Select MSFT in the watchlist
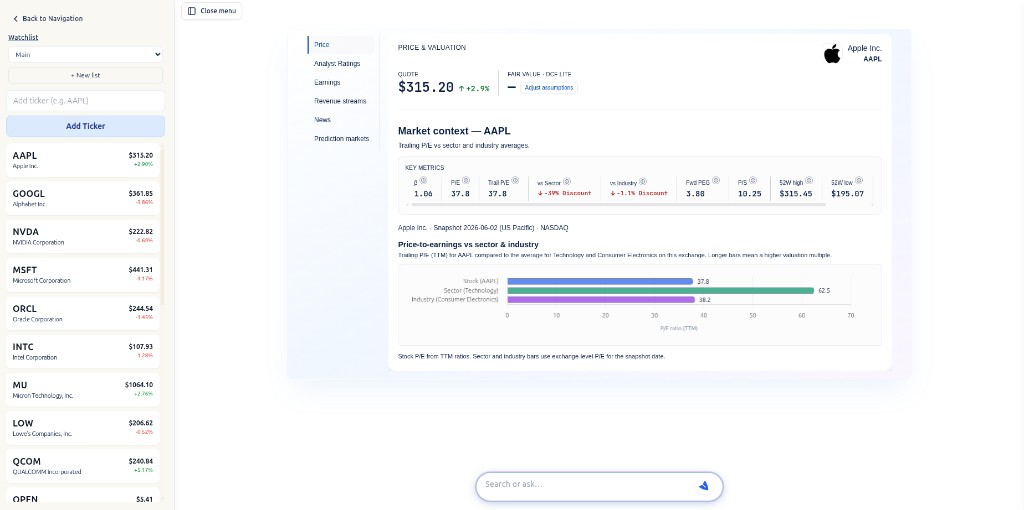The height and width of the screenshot is (510, 1024). tap(83, 274)
